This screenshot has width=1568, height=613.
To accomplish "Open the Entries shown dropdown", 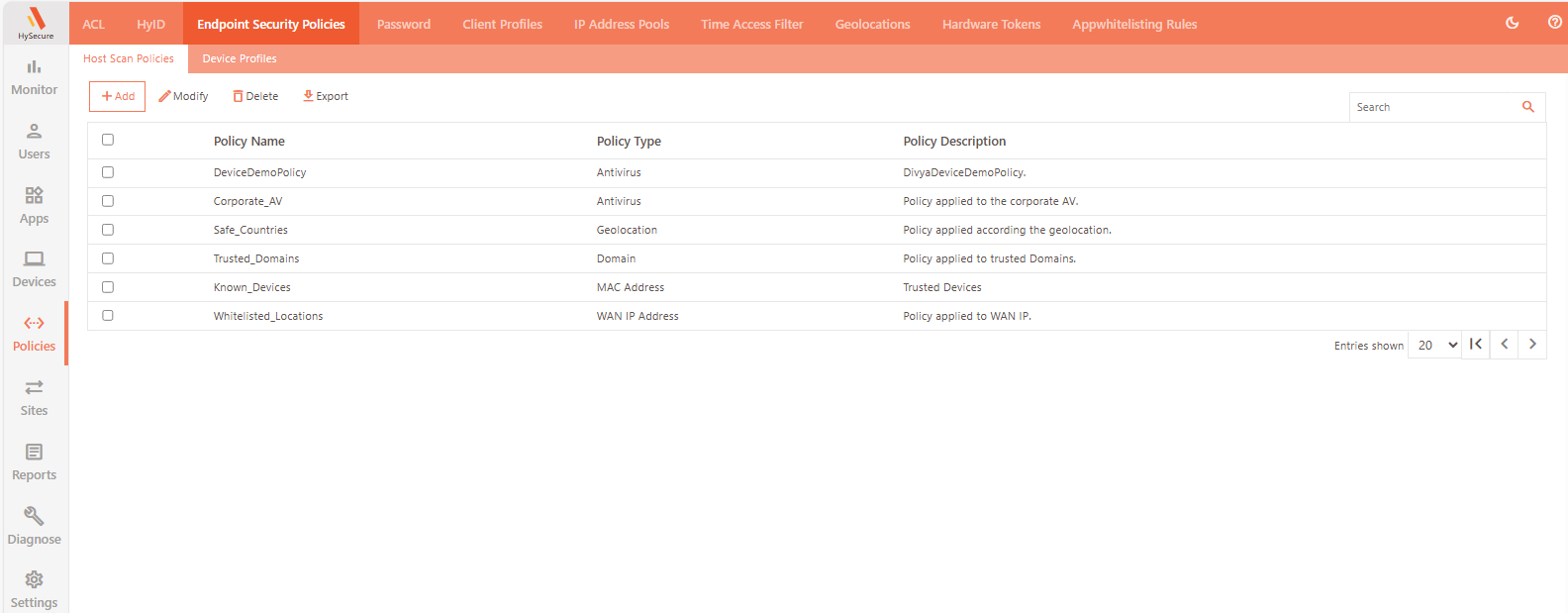I will (x=1435, y=346).
